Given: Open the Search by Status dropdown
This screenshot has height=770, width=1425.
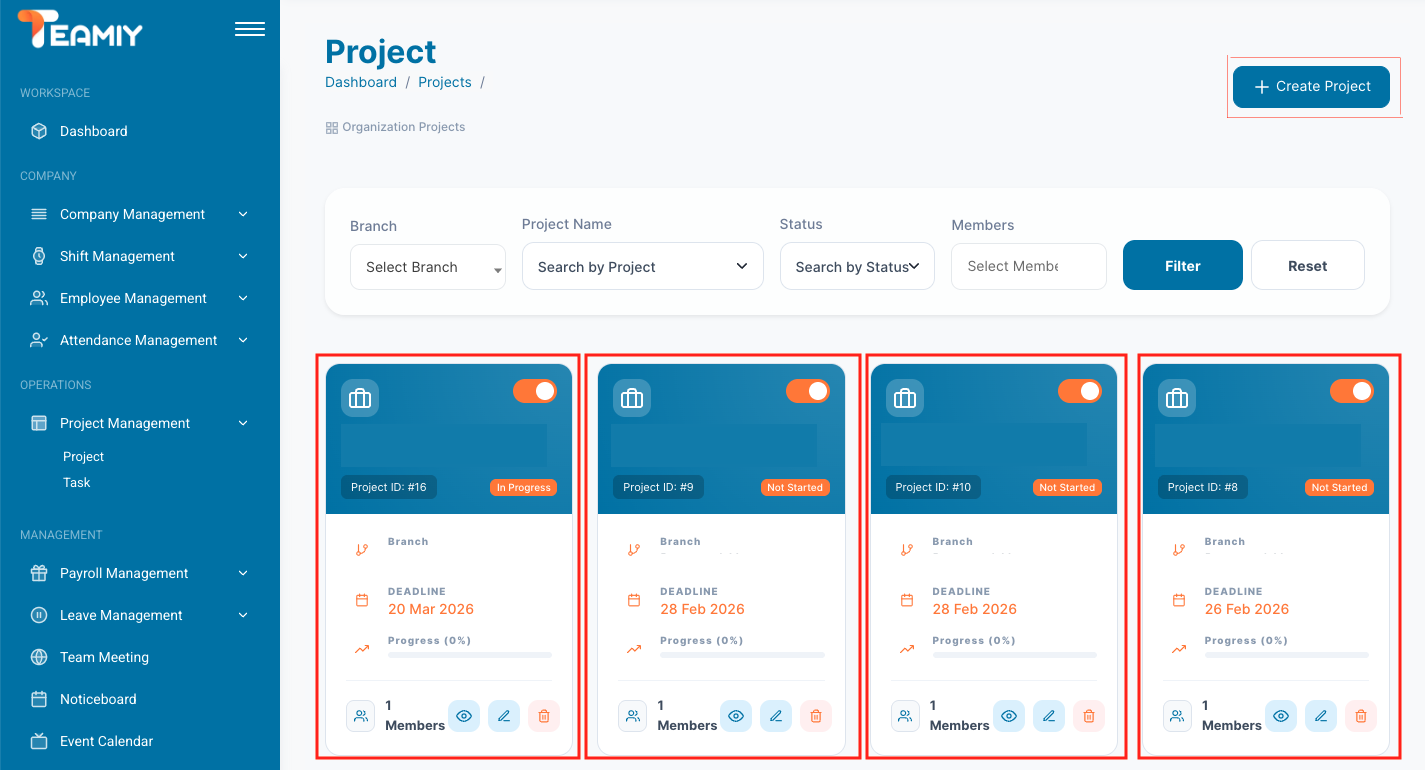Looking at the screenshot, I should tap(856, 267).
